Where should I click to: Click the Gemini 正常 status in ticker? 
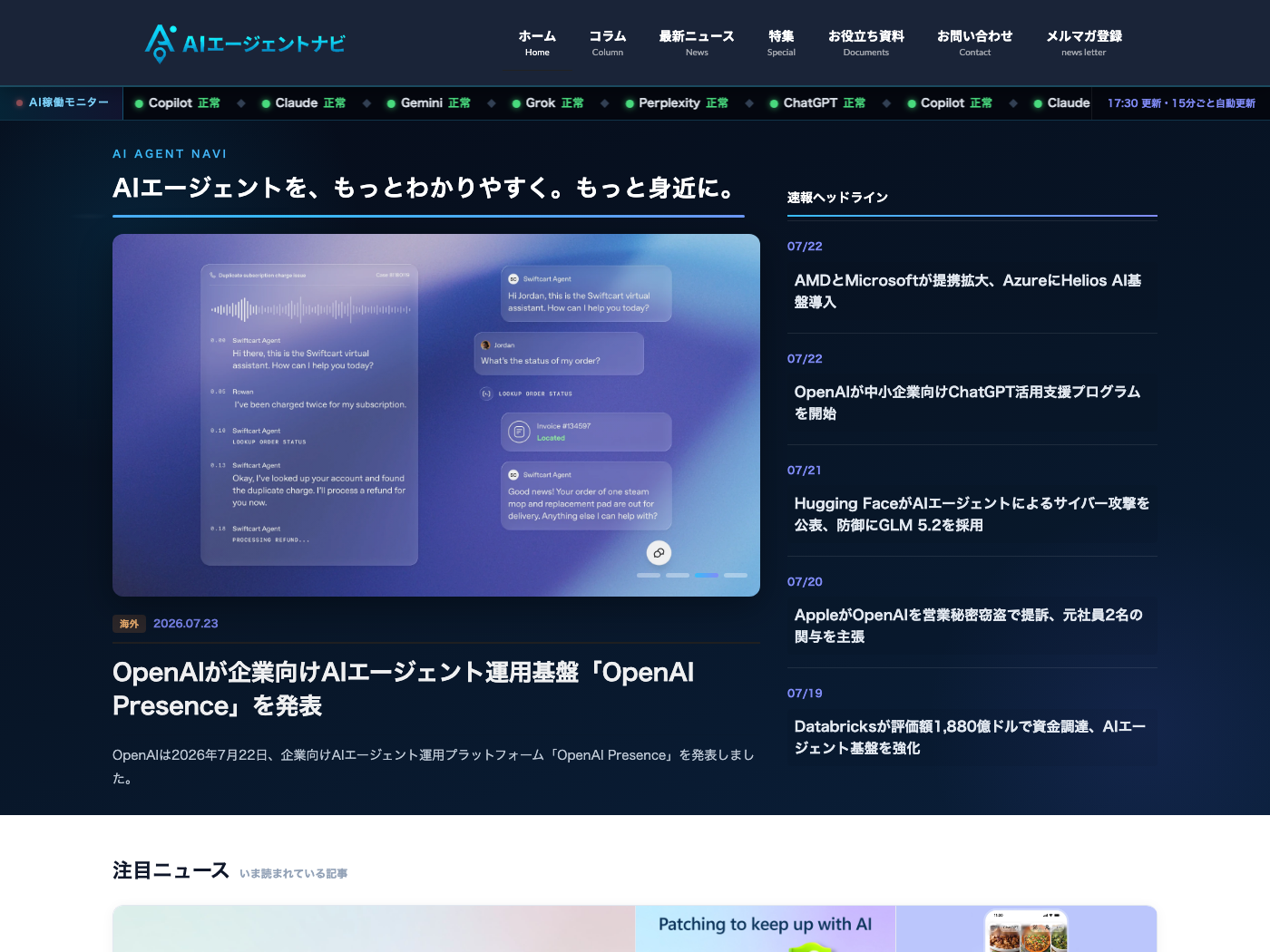(429, 103)
